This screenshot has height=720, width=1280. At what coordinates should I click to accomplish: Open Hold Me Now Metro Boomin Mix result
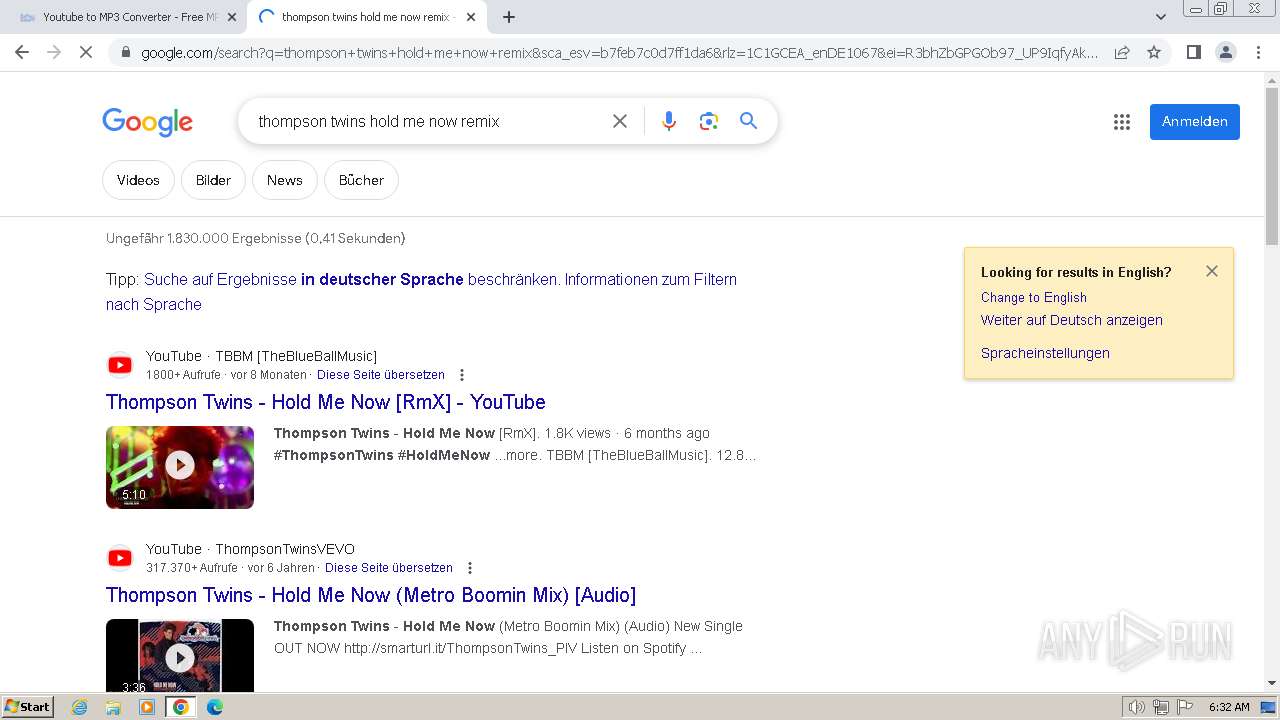point(371,595)
